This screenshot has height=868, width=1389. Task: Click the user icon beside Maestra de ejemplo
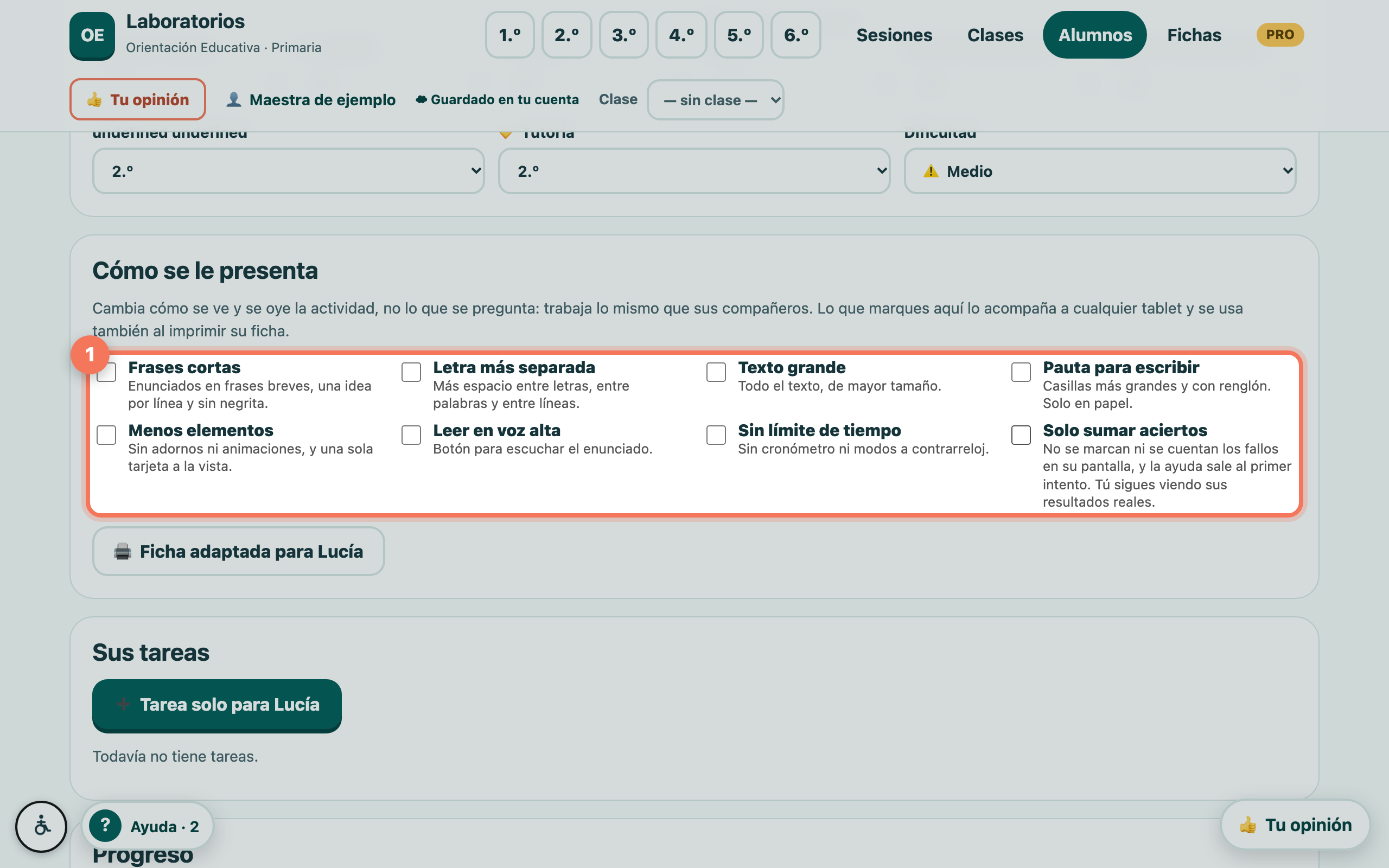click(x=234, y=99)
